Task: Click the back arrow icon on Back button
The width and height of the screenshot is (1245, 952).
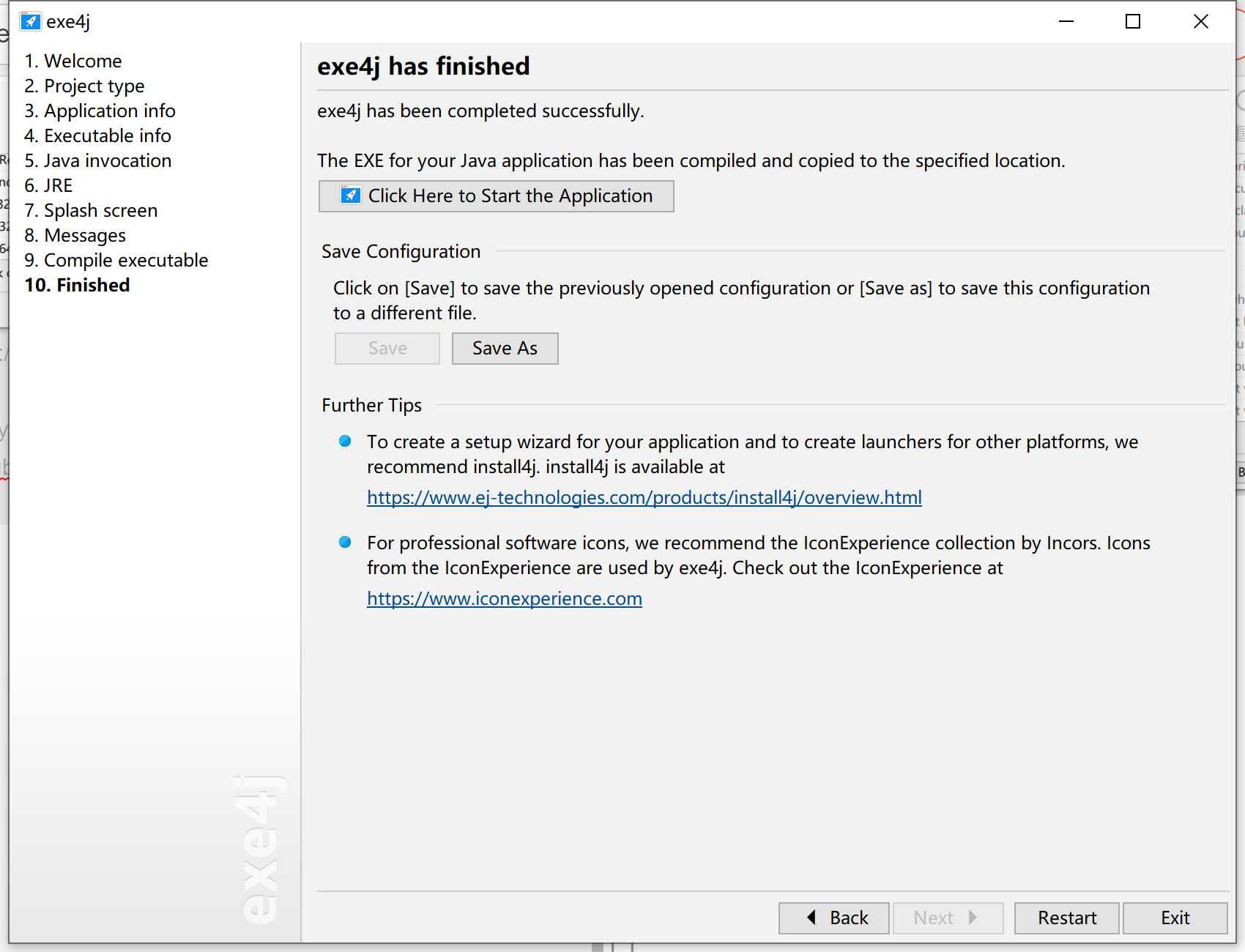Action: tap(811, 918)
